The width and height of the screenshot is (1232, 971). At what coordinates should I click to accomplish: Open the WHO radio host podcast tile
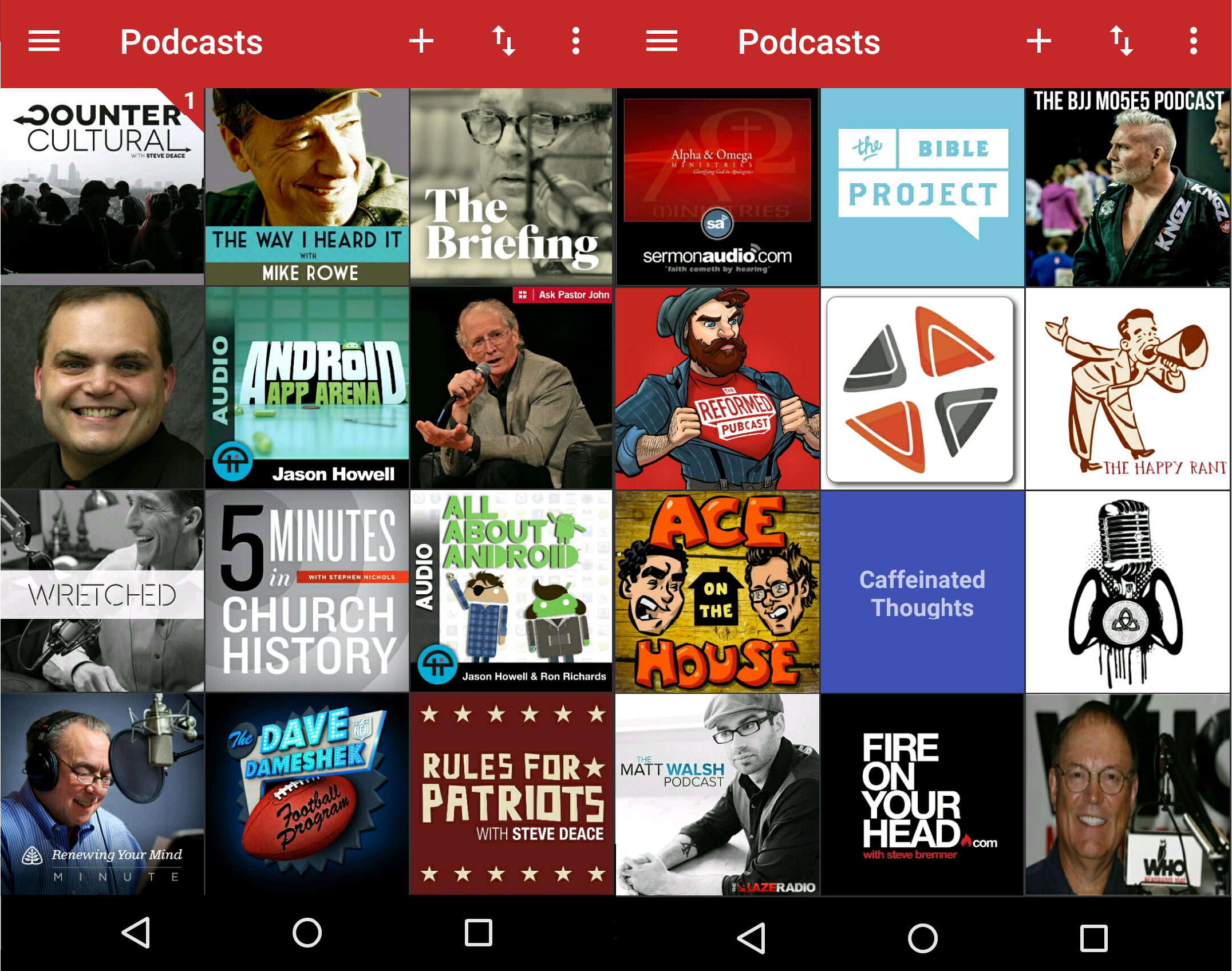[x=1128, y=795]
